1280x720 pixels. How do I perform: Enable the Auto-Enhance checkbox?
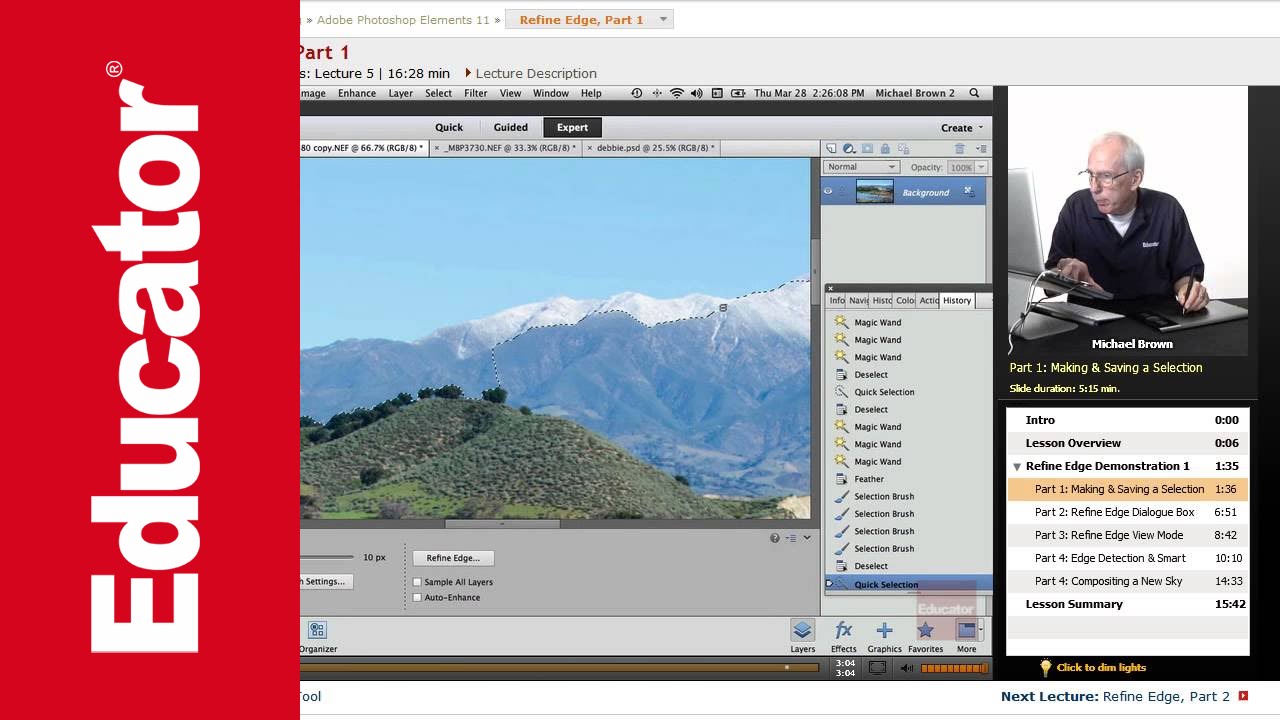point(417,598)
